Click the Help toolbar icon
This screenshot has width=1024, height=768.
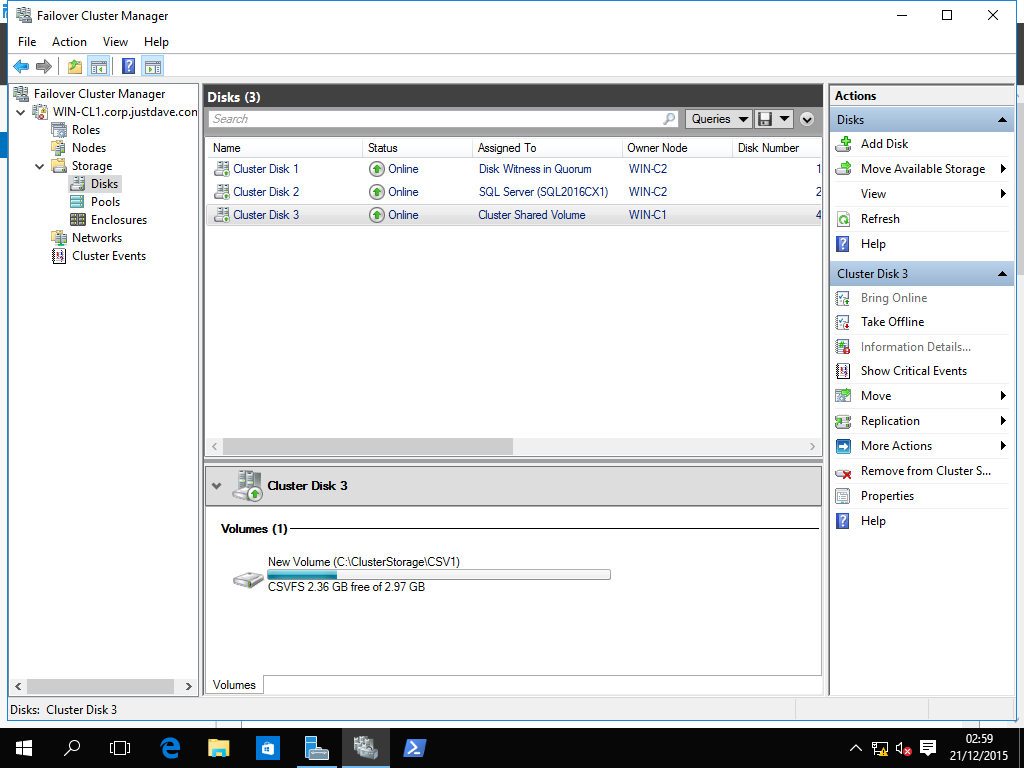pyautogui.click(x=128, y=67)
